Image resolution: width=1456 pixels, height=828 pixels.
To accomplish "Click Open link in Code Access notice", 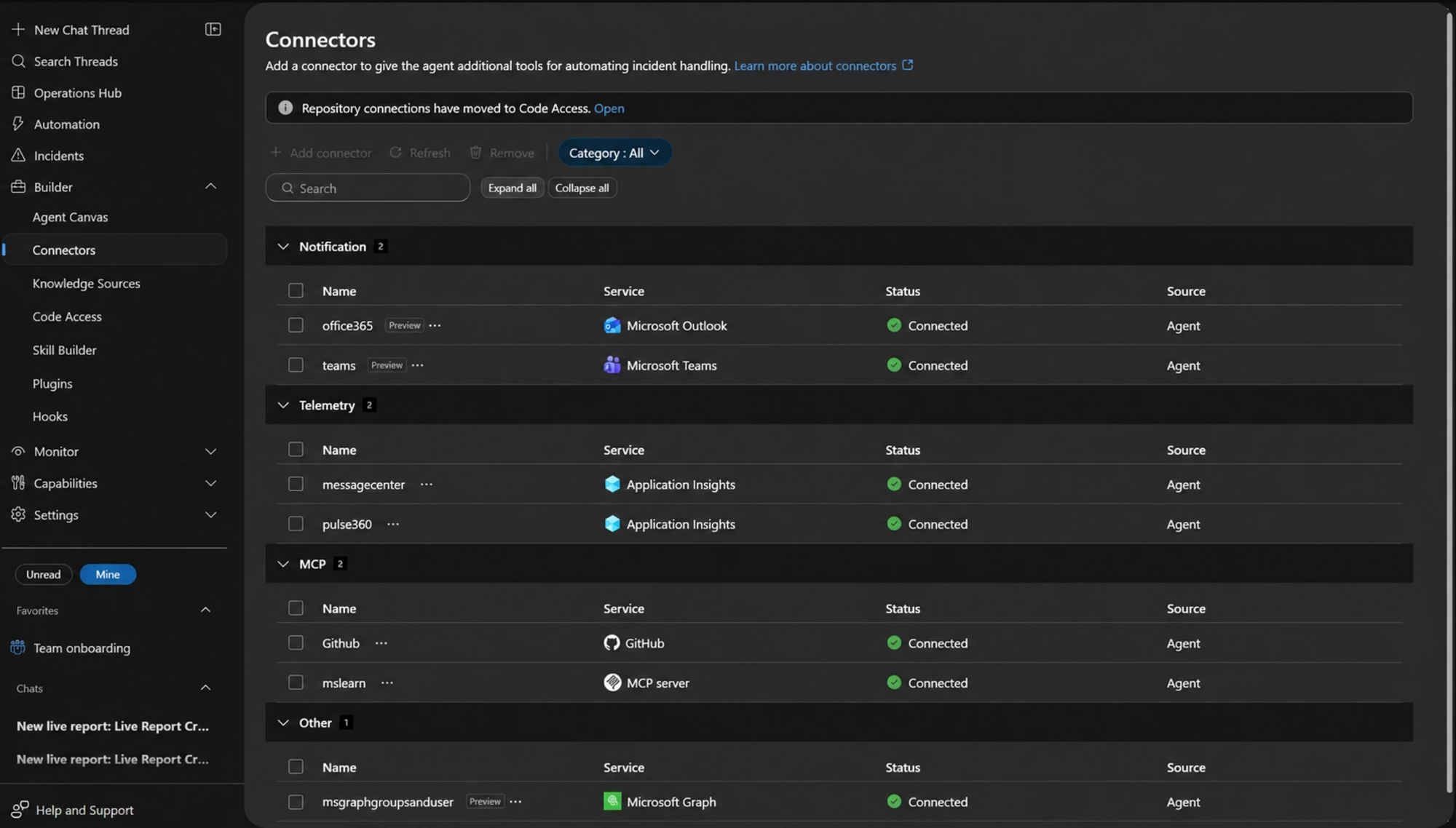I will (609, 108).
